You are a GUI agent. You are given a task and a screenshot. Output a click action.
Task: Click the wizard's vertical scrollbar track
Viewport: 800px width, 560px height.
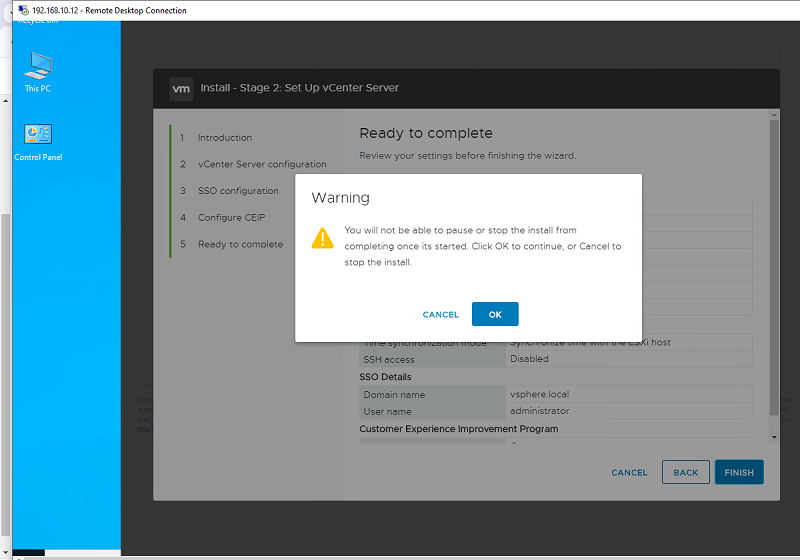pos(772,270)
